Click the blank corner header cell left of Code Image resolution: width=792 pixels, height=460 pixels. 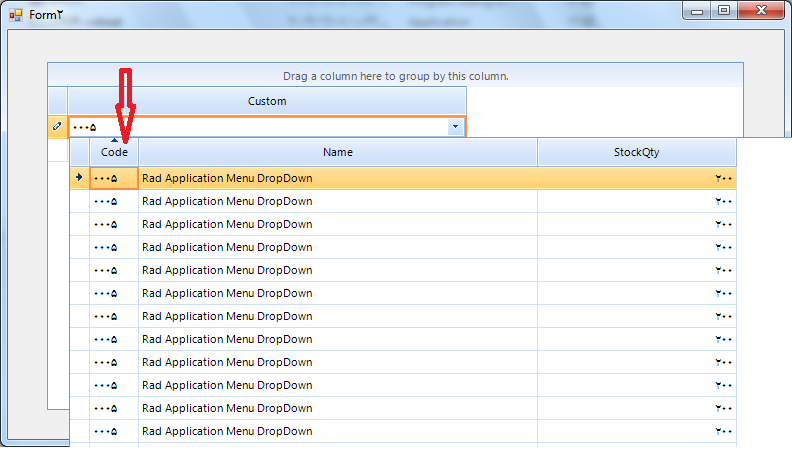(x=79, y=152)
